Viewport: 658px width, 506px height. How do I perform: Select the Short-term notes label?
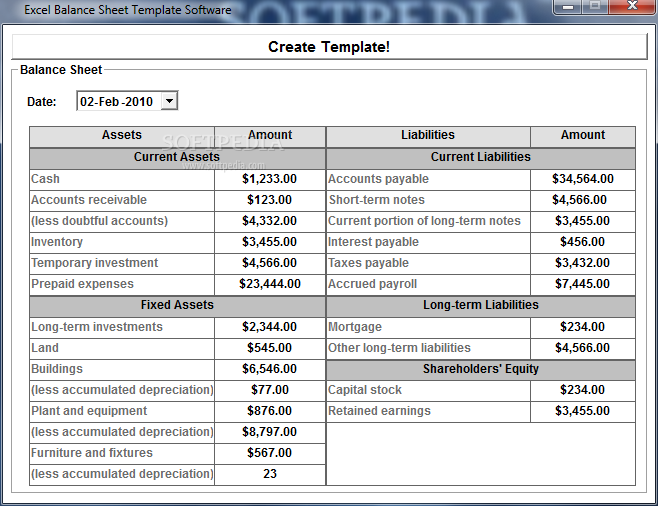pyautogui.click(x=377, y=200)
